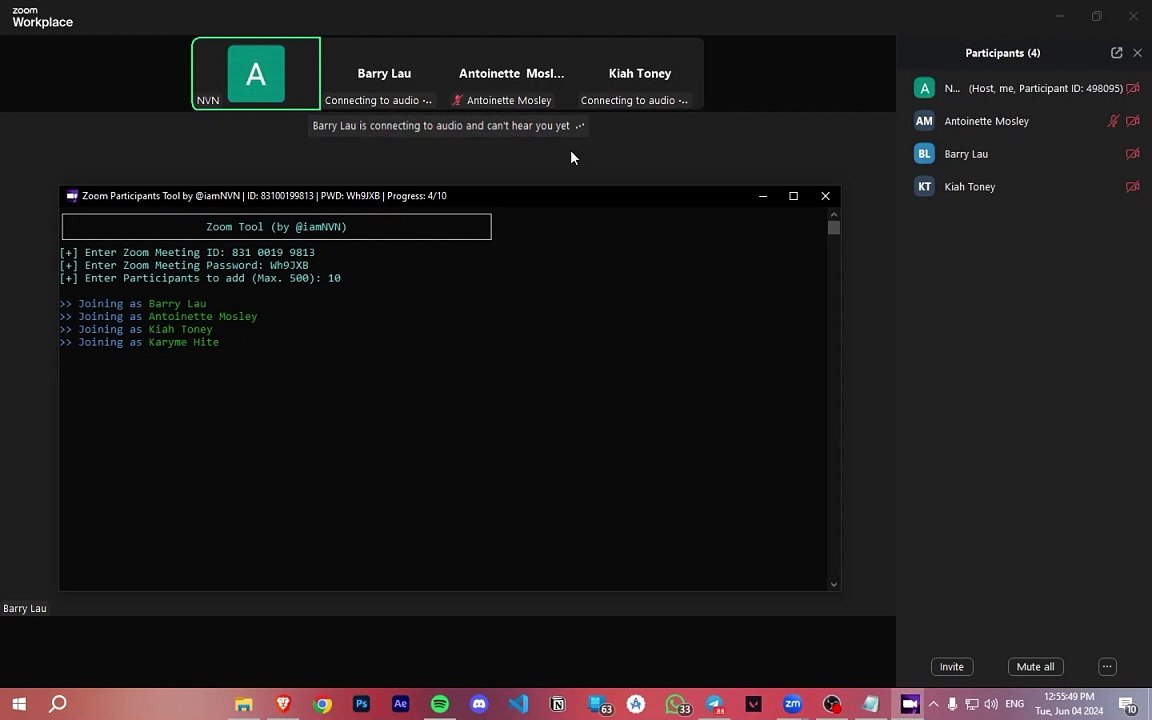Open Discord from the taskbar
The width and height of the screenshot is (1152, 720).
click(x=479, y=704)
